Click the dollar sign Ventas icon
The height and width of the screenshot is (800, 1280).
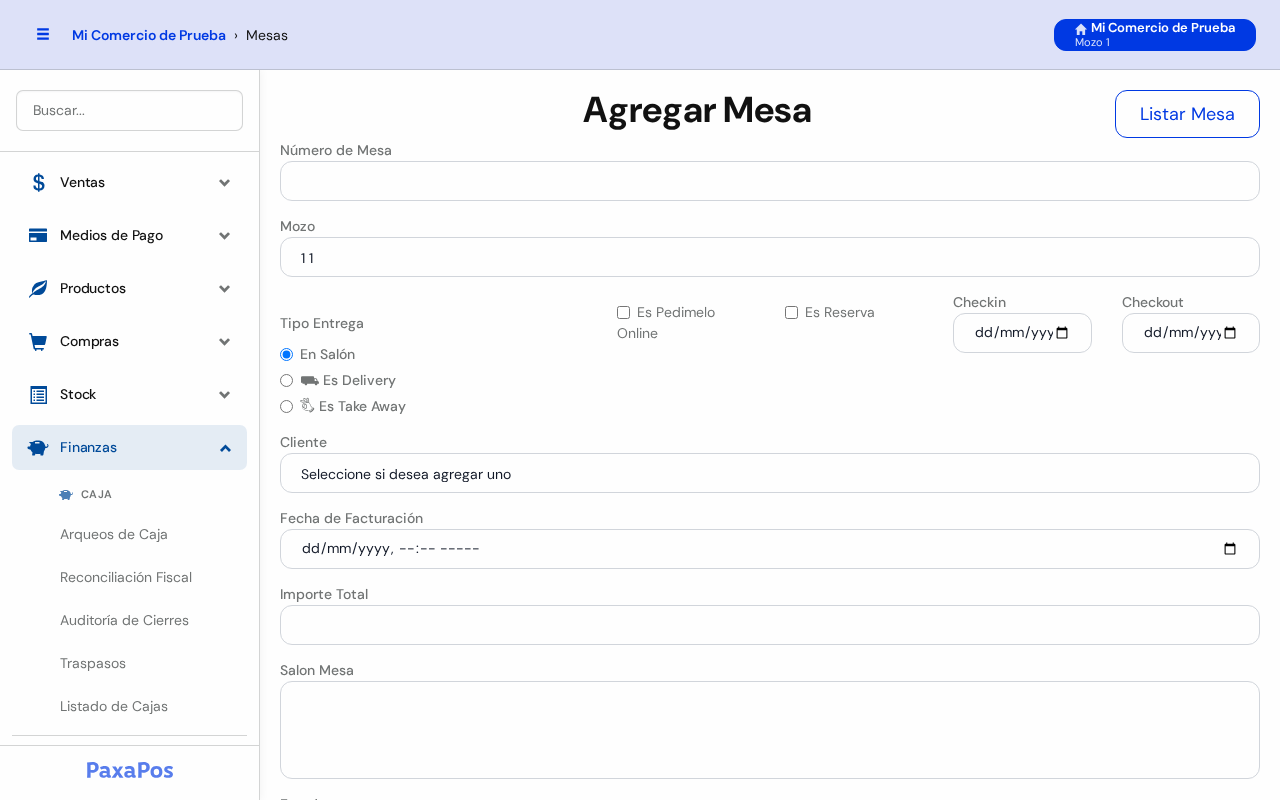pyautogui.click(x=38, y=182)
